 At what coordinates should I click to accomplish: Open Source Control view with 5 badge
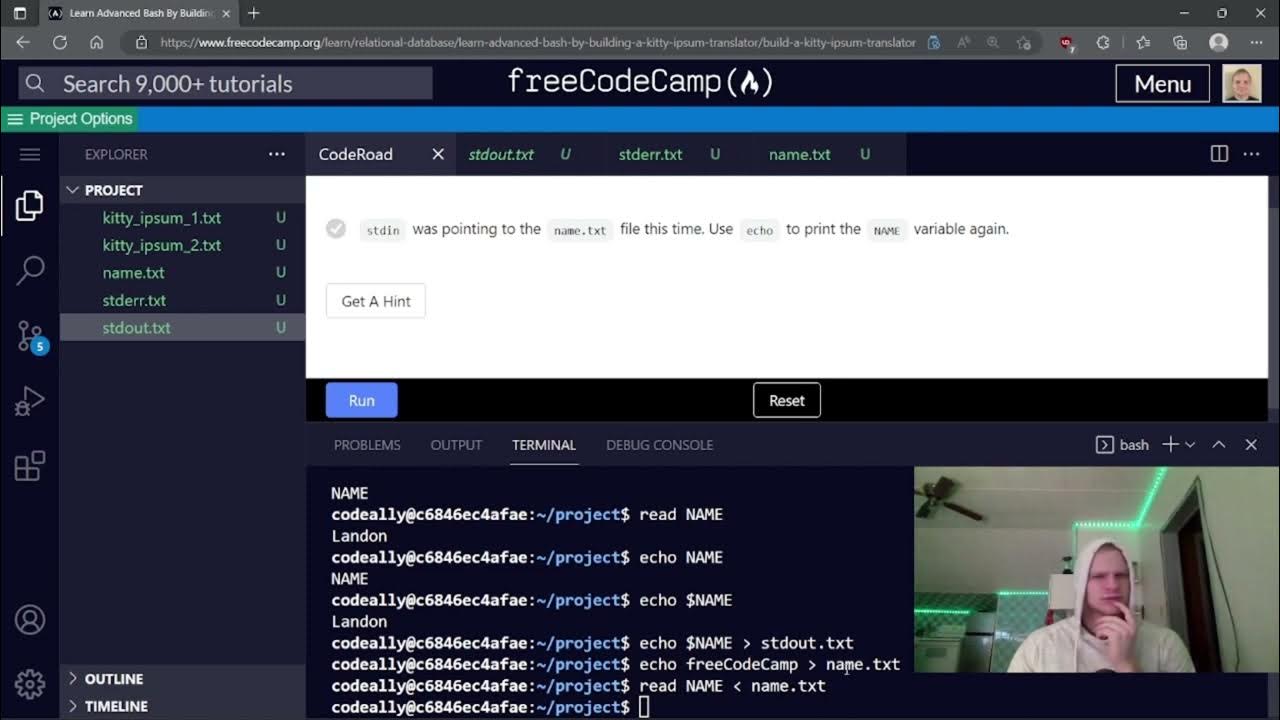pyautogui.click(x=30, y=337)
